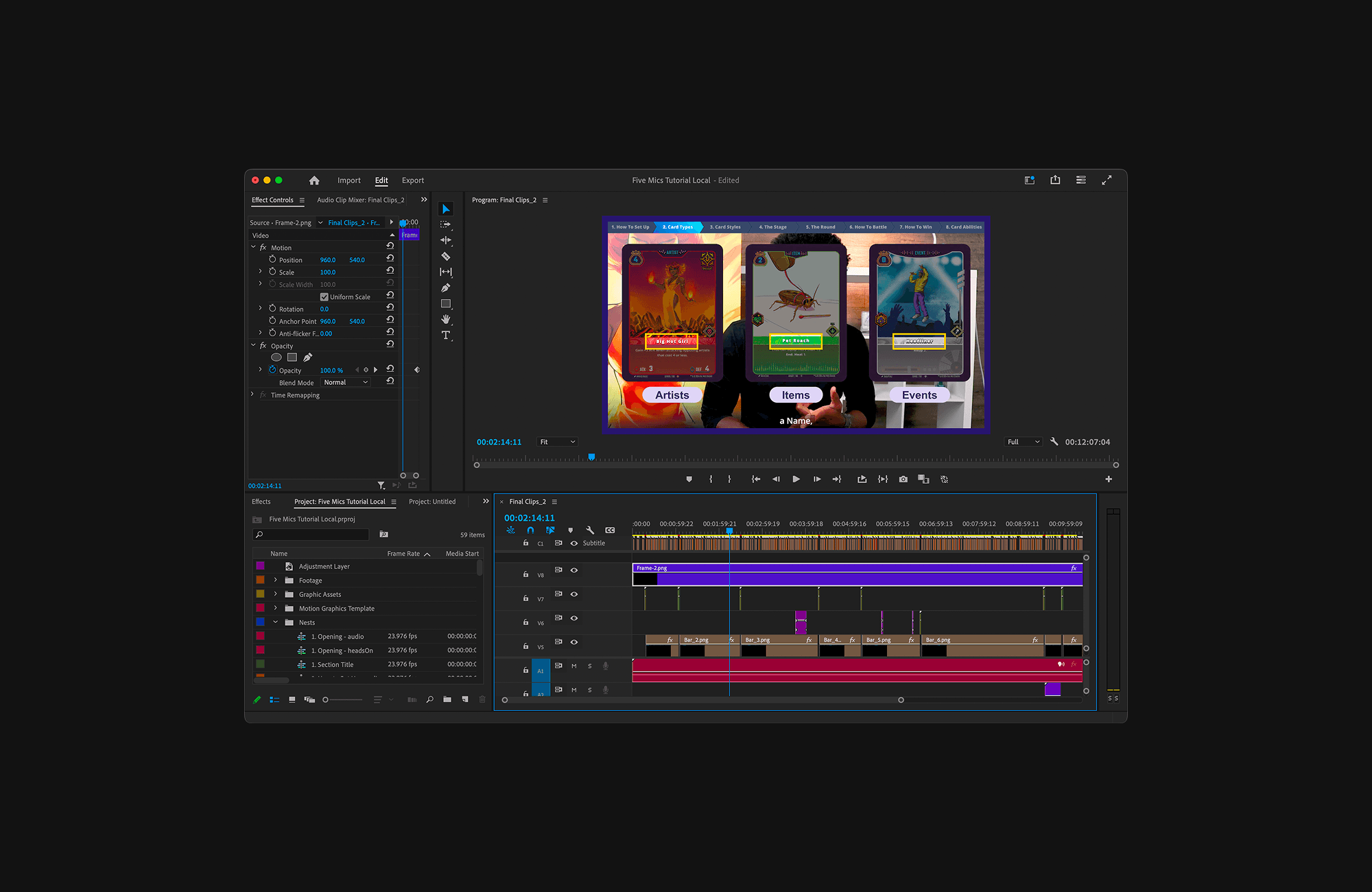The height and width of the screenshot is (892, 1372).
Task: Open the Effects panel tab
Action: tap(261, 502)
